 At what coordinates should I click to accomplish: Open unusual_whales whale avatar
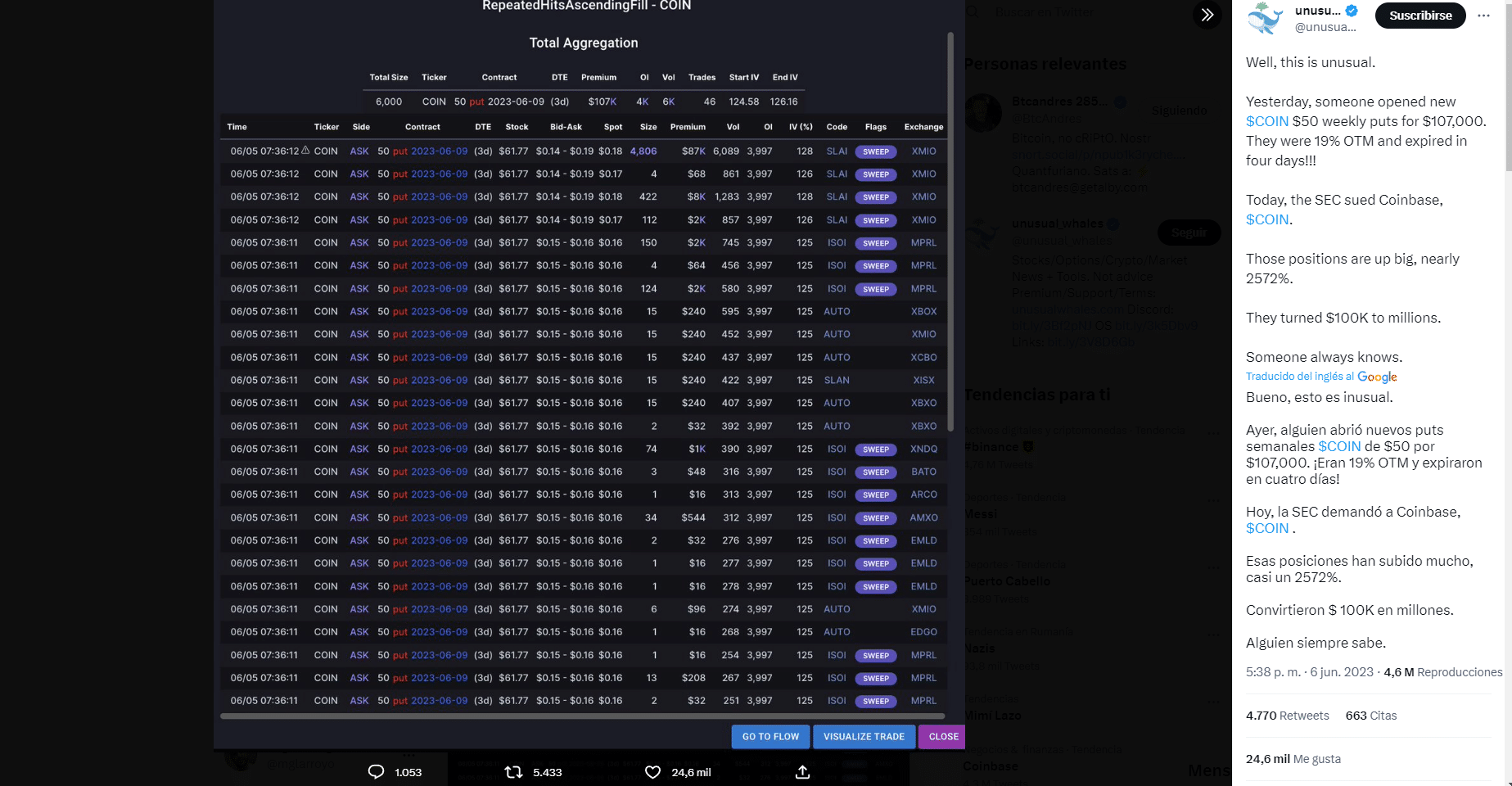tap(1265, 18)
